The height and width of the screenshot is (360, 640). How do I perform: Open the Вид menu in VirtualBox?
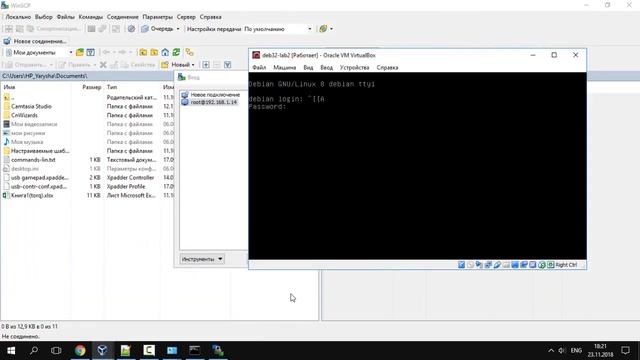click(308, 67)
